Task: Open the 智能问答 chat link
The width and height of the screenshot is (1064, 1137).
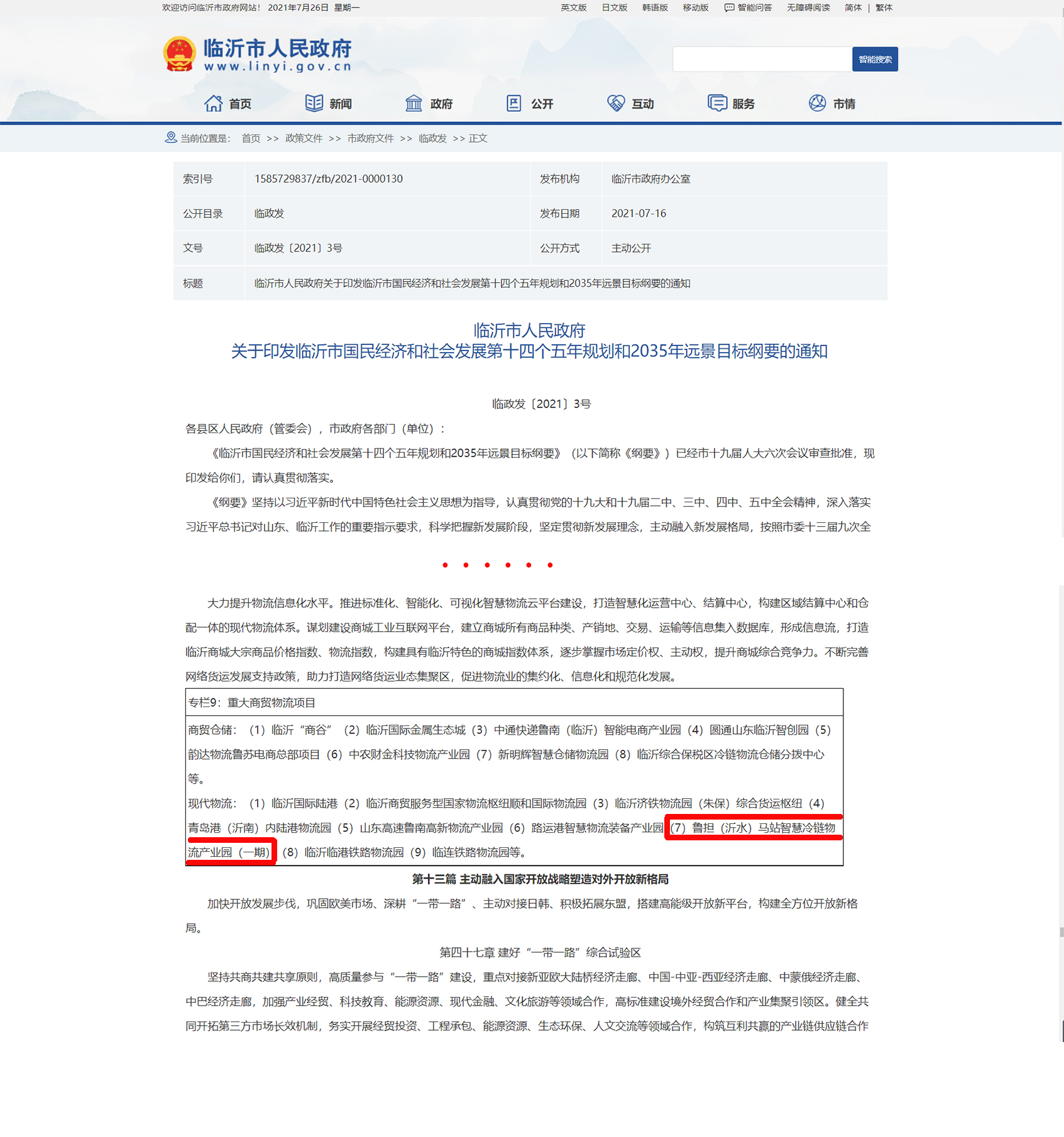Action: point(749,8)
